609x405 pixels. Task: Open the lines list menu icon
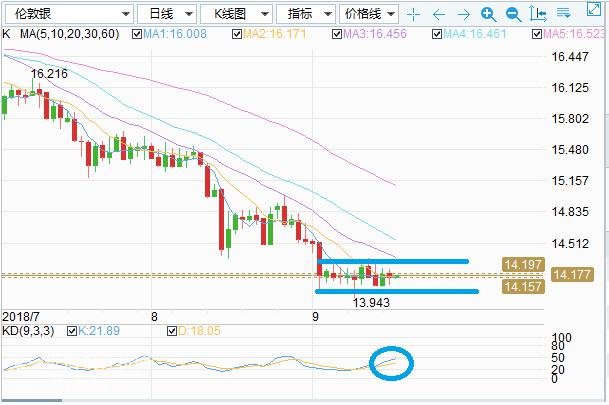tap(563, 14)
